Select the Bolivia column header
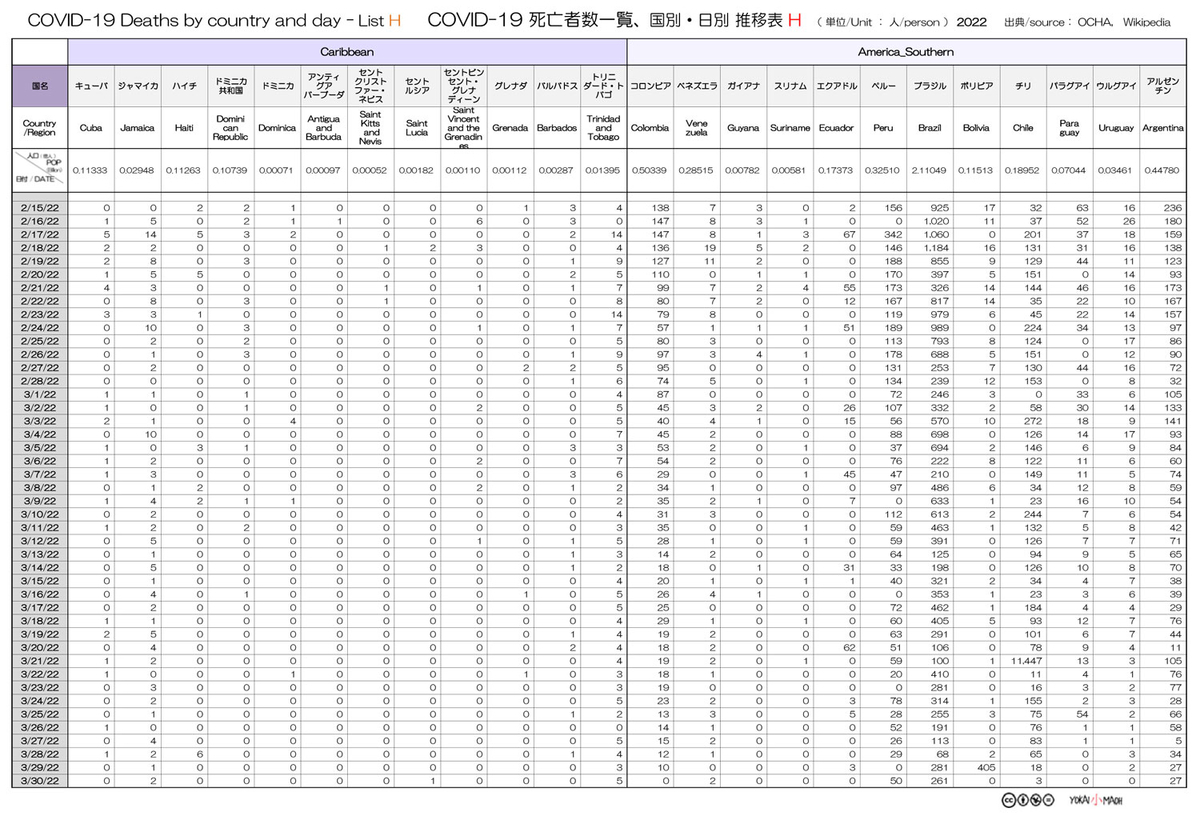1200x816 pixels. coord(976,128)
